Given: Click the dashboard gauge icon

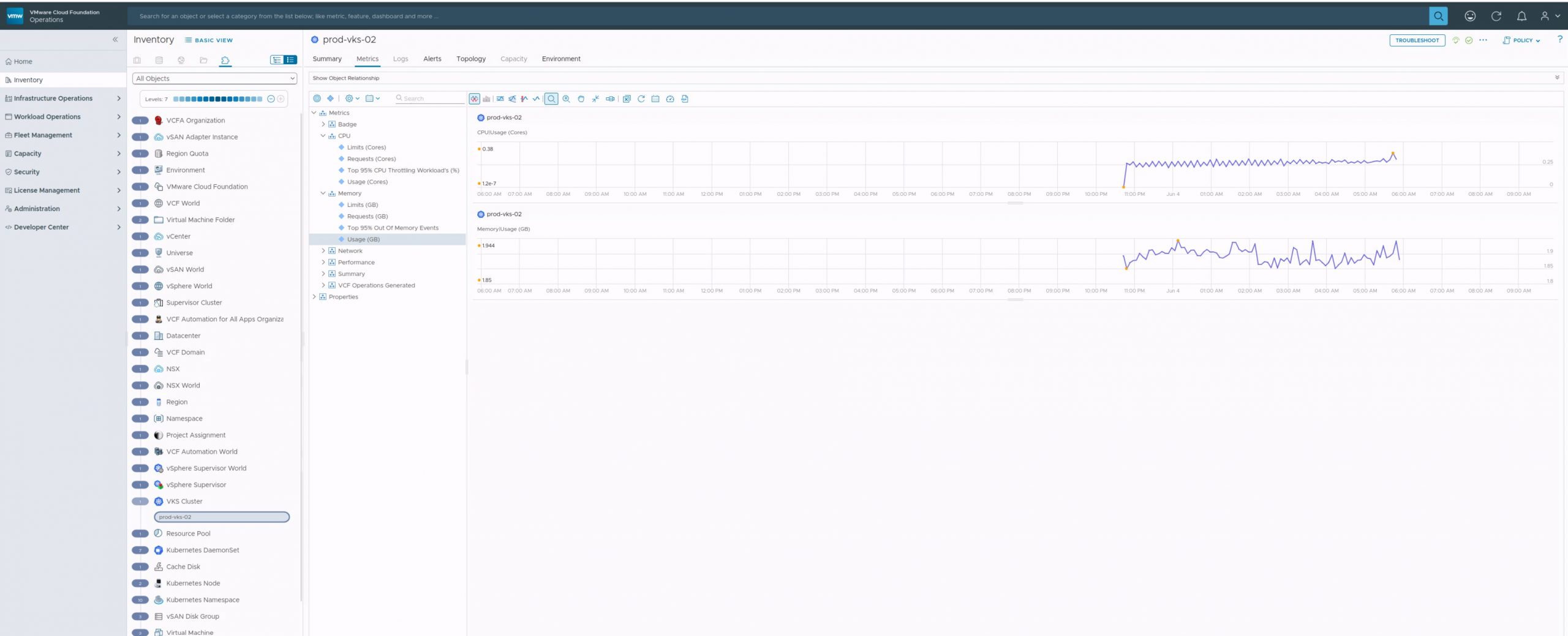Looking at the screenshot, I should 670,99.
